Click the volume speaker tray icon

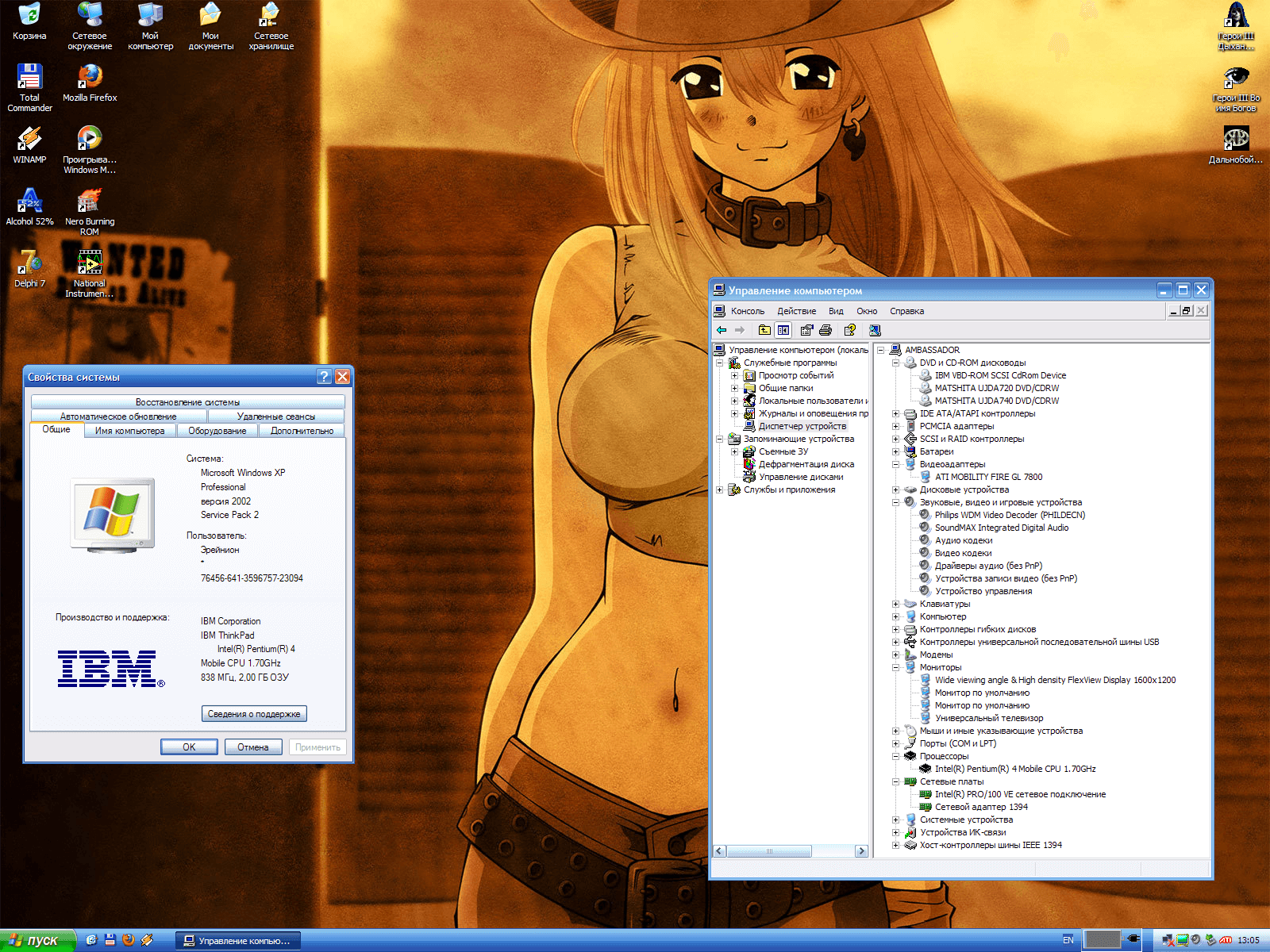pyautogui.click(x=1196, y=940)
